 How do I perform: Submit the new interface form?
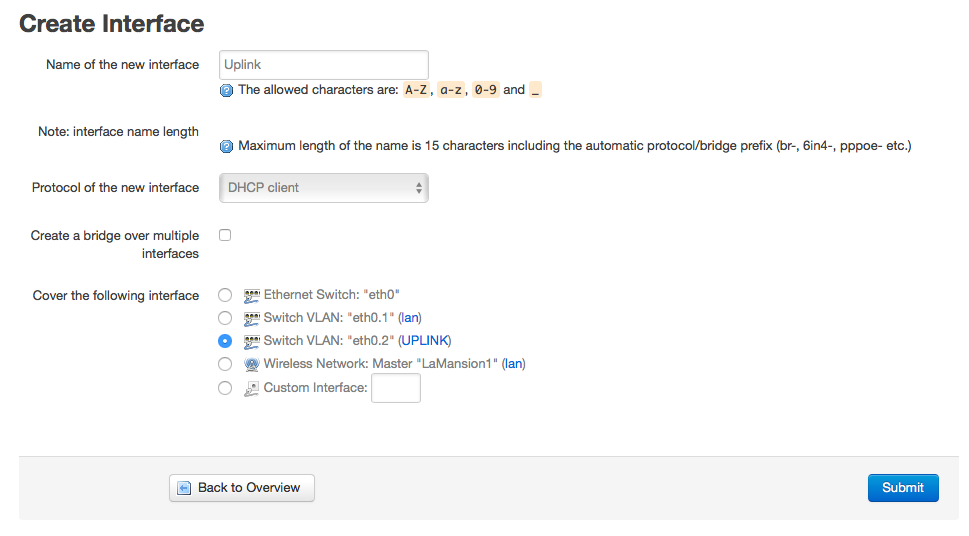[x=903, y=488]
